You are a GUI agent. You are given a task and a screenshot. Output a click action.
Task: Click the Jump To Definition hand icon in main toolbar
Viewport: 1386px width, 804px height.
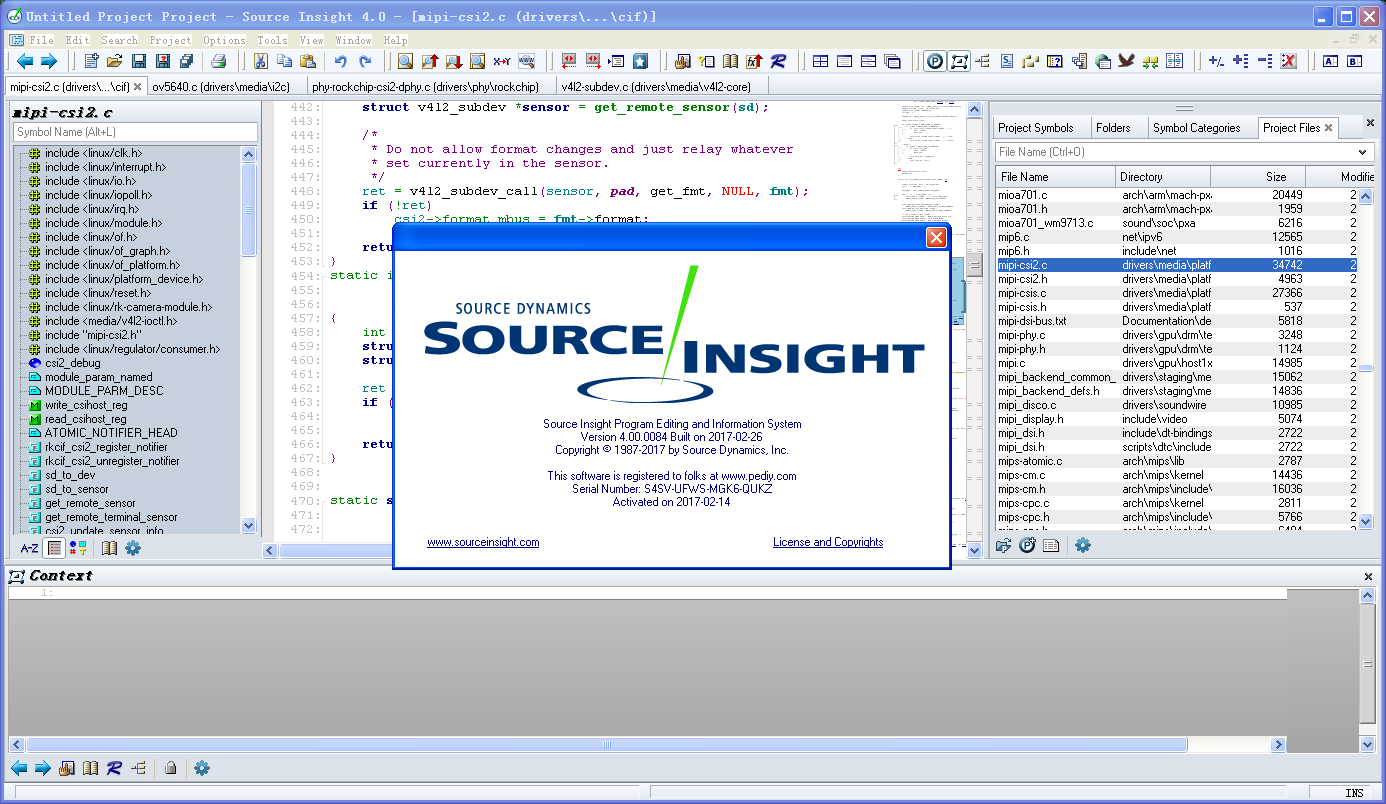(683, 61)
